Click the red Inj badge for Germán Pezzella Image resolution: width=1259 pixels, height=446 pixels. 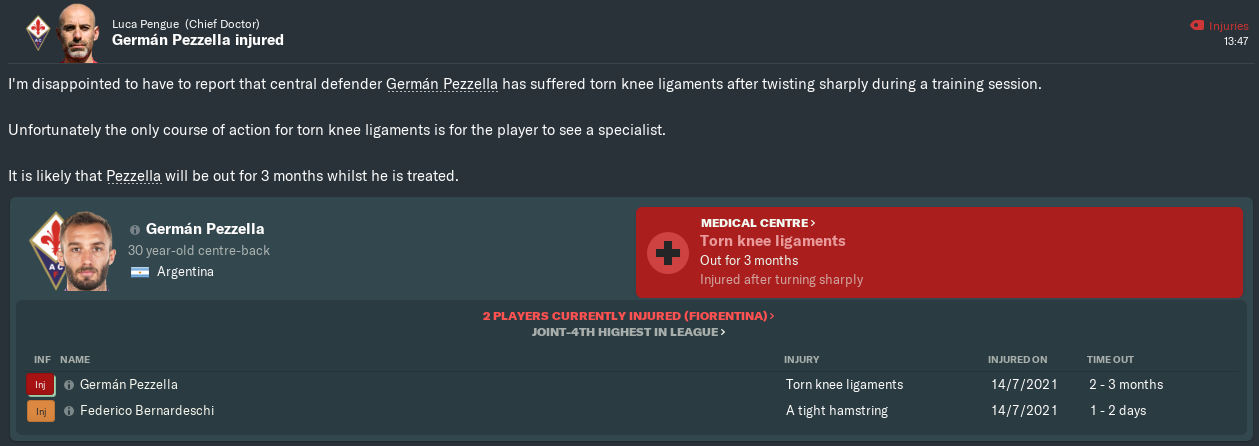pyautogui.click(x=41, y=385)
